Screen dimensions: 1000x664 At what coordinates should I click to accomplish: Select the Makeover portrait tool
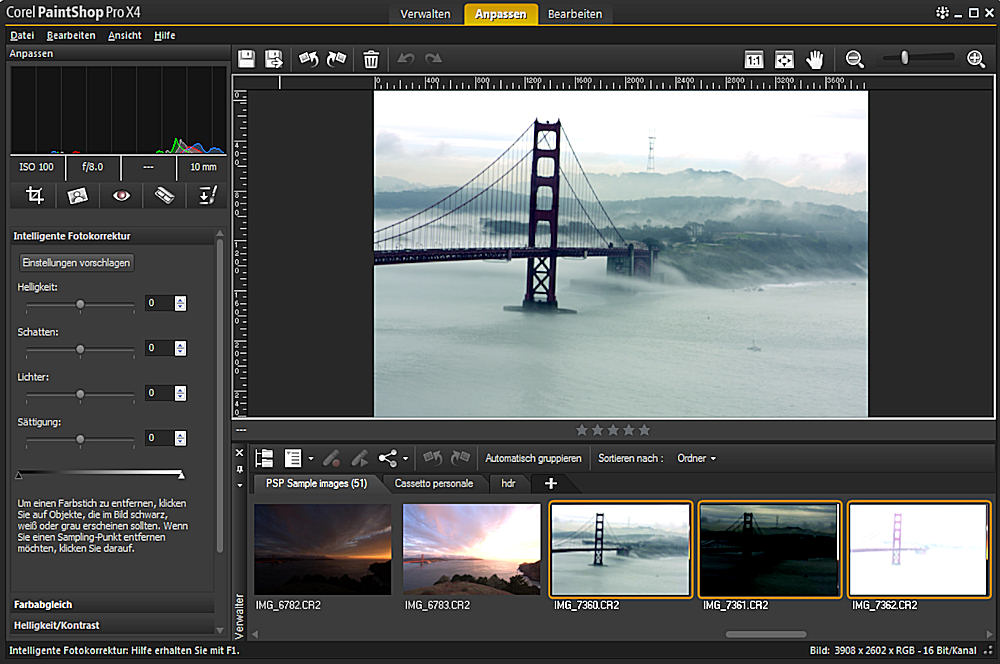pyautogui.click(x=78, y=195)
